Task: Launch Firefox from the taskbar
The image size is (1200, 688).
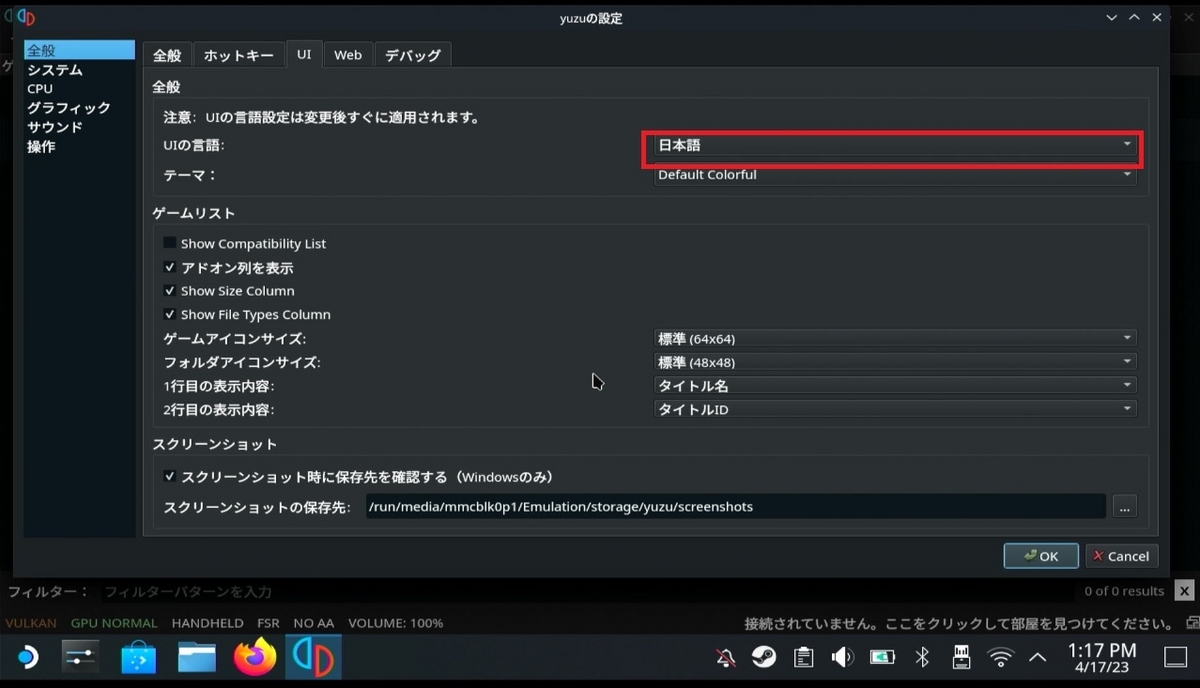Action: click(x=255, y=657)
